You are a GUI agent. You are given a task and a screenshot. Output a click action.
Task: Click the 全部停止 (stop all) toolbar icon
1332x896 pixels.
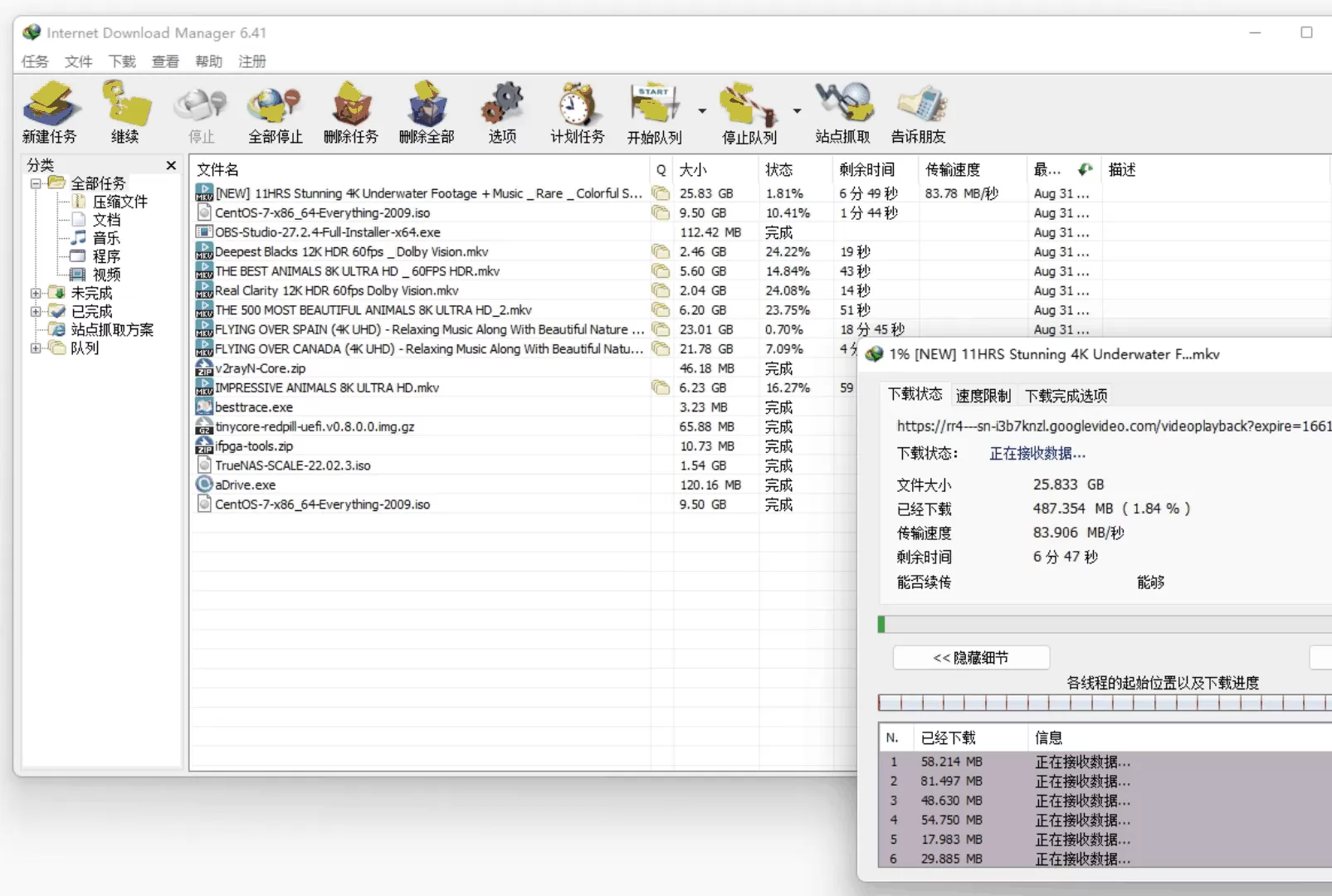click(x=276, y=112)
